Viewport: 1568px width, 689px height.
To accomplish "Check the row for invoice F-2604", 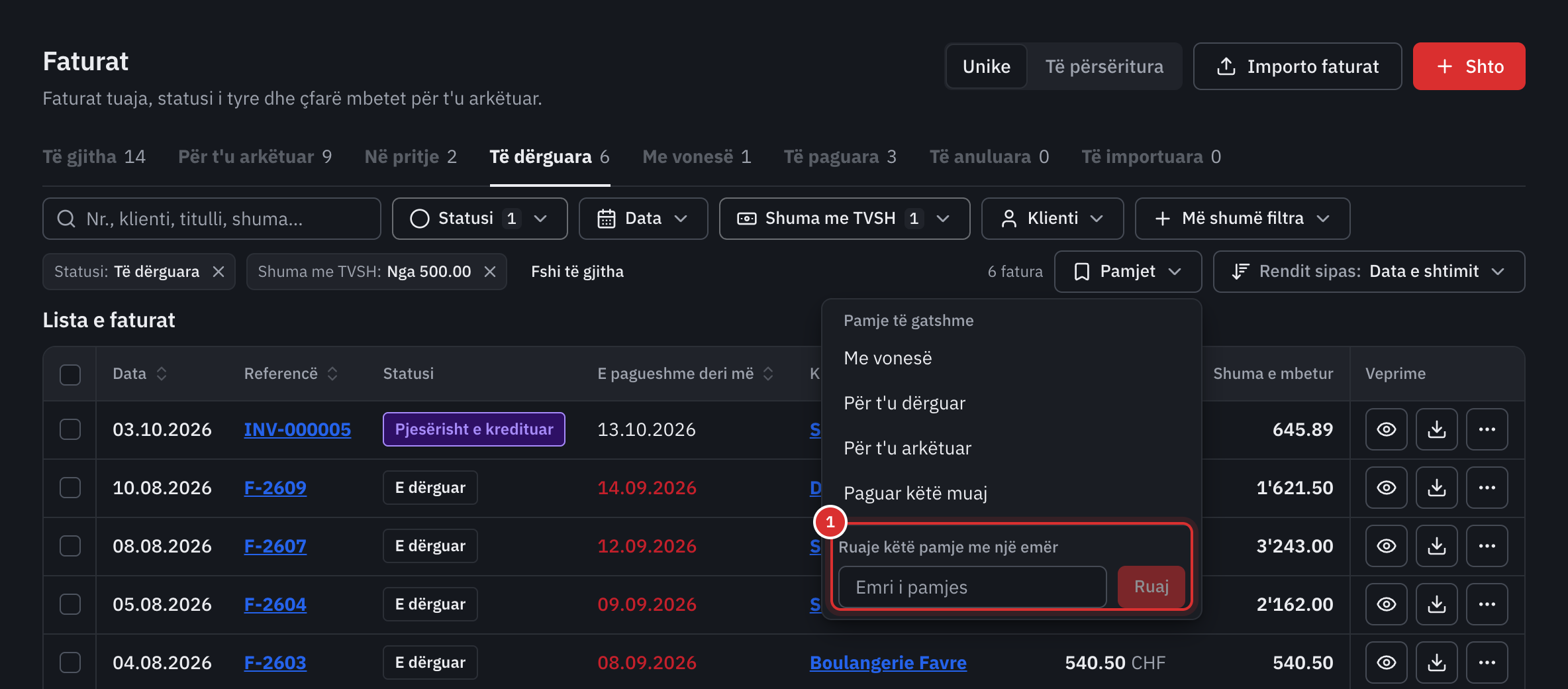I will (x=70, y=604).
